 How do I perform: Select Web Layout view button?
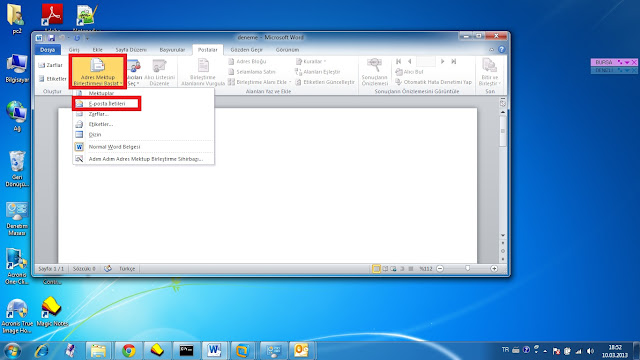click(x=393, y=269)
